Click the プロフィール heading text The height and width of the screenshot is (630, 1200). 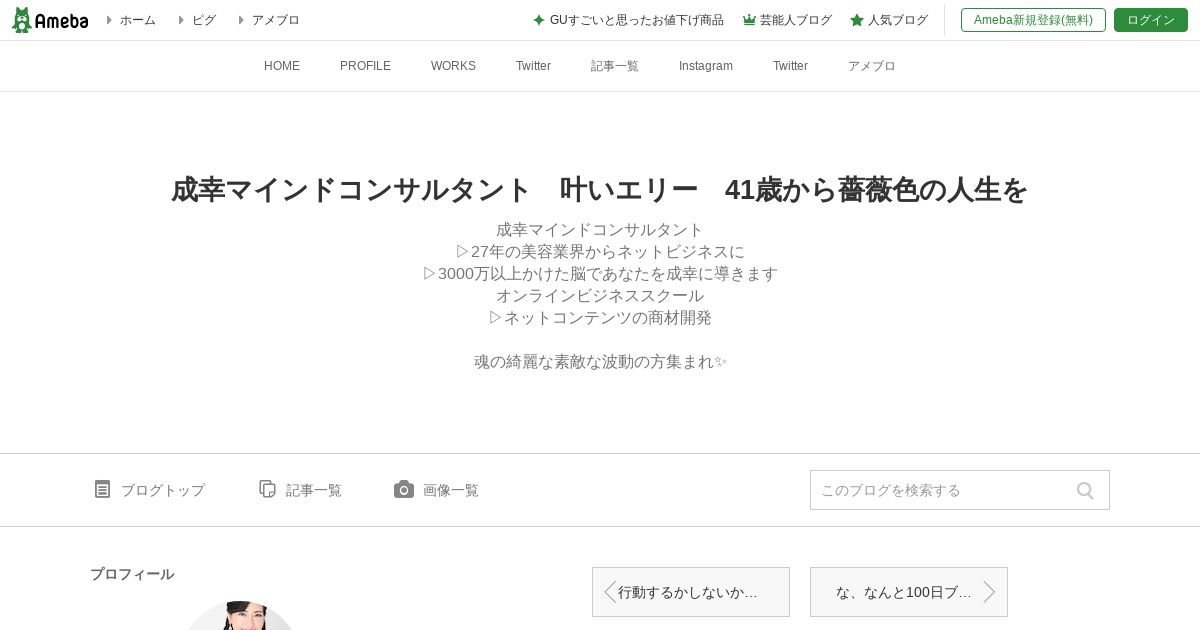click(x=132, y=574)
